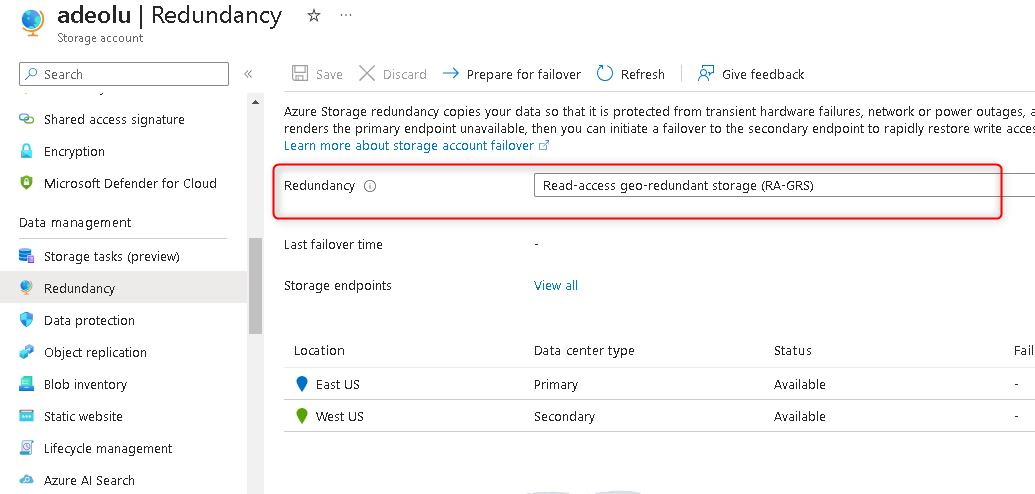Click the Redundancy info icon
The width and height of the screenshot is (1035, 494).
tap(370, 186)
